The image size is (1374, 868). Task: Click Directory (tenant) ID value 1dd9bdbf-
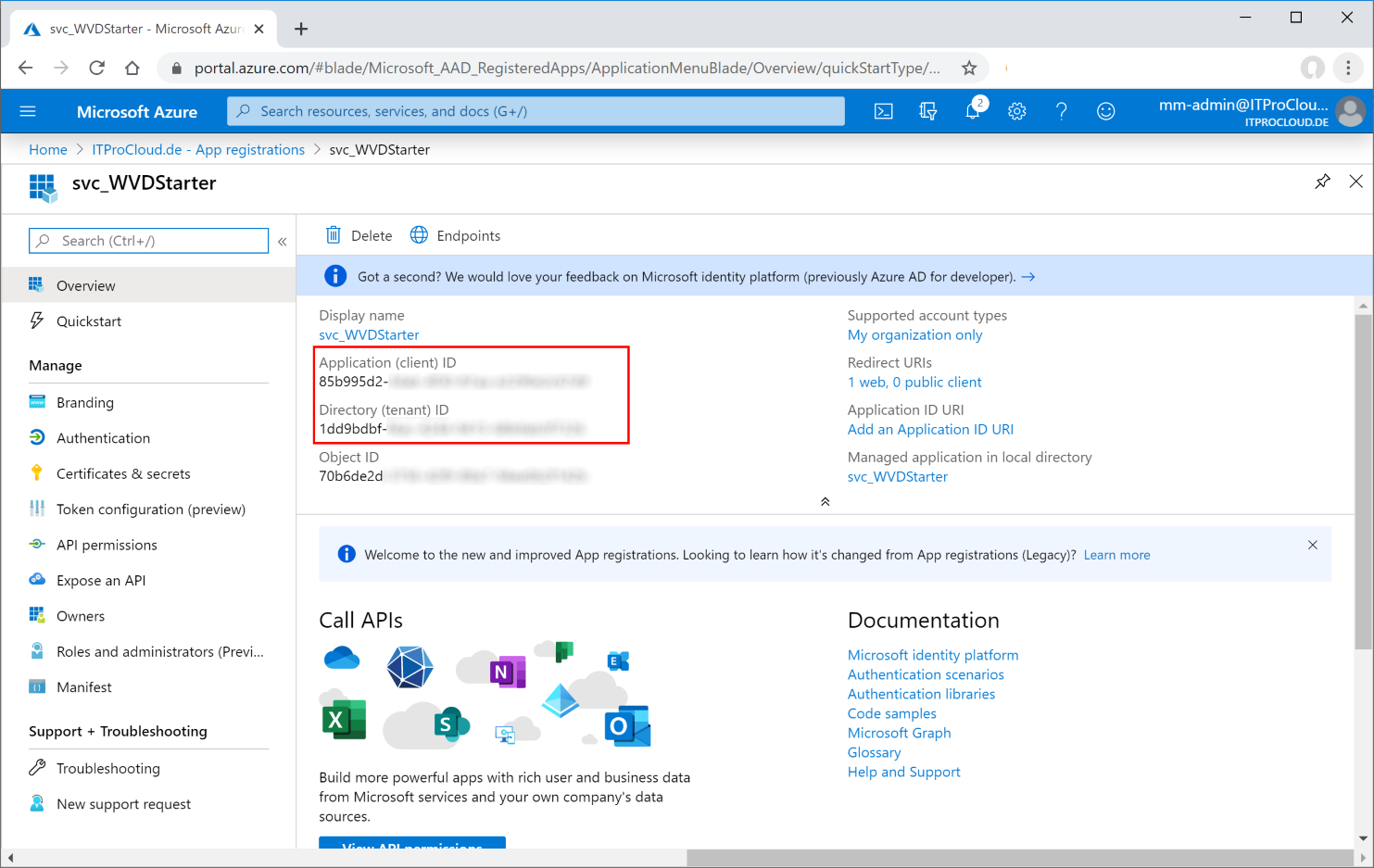click(x=353, y=429)
